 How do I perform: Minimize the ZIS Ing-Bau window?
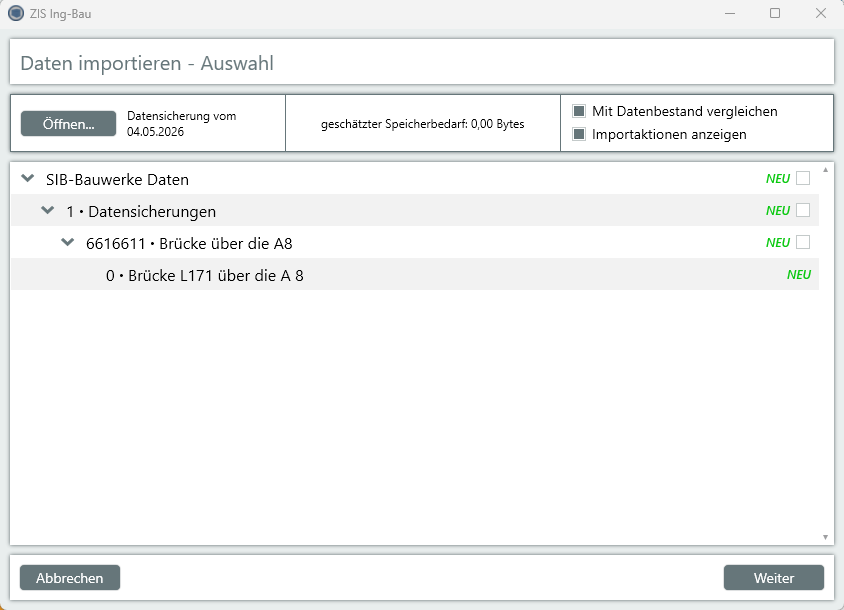point(730,13)
